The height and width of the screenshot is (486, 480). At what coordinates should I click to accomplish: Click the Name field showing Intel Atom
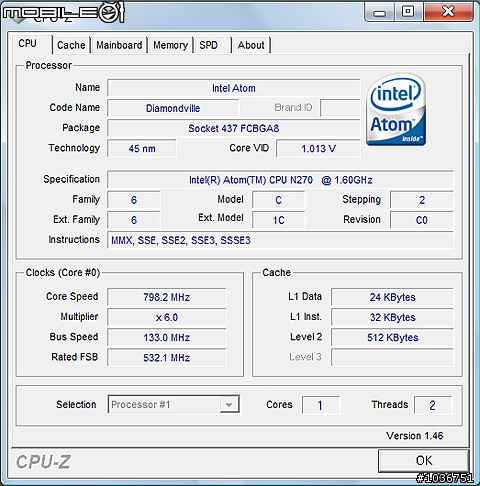coord(234,88)
